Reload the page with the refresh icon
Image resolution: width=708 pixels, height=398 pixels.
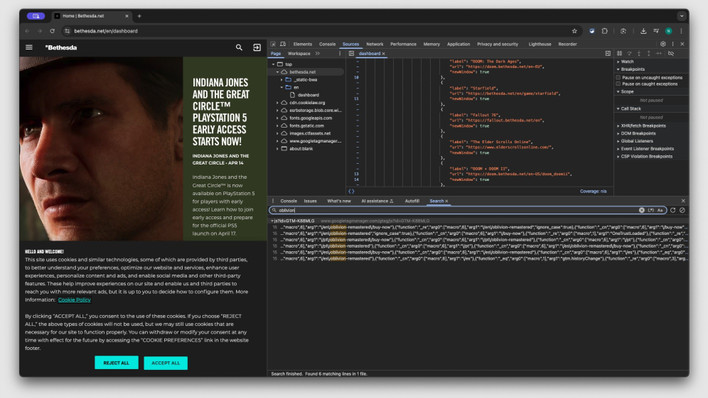(52, 31)
